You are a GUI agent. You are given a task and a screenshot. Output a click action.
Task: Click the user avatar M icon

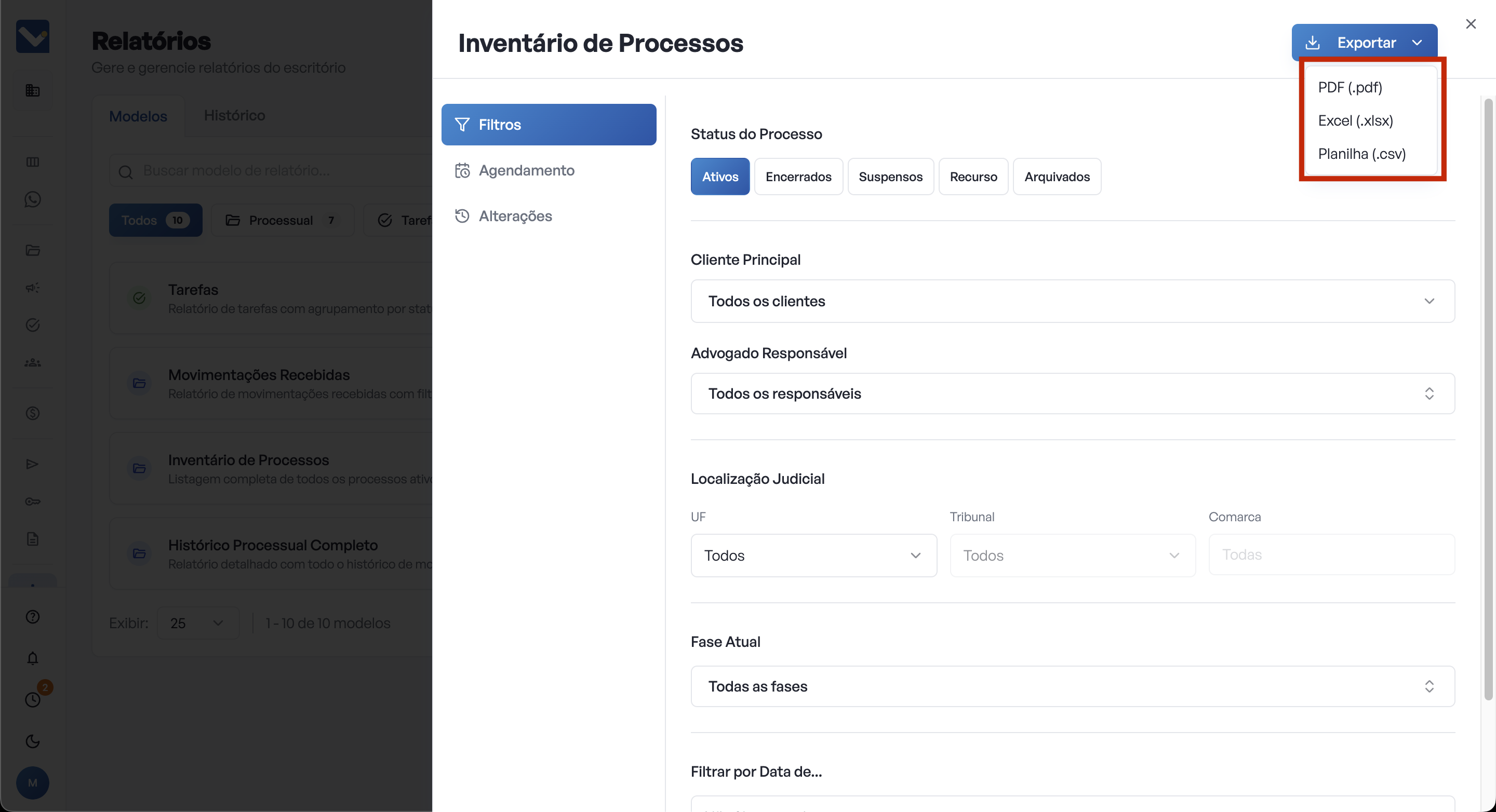tap(33, 782)
